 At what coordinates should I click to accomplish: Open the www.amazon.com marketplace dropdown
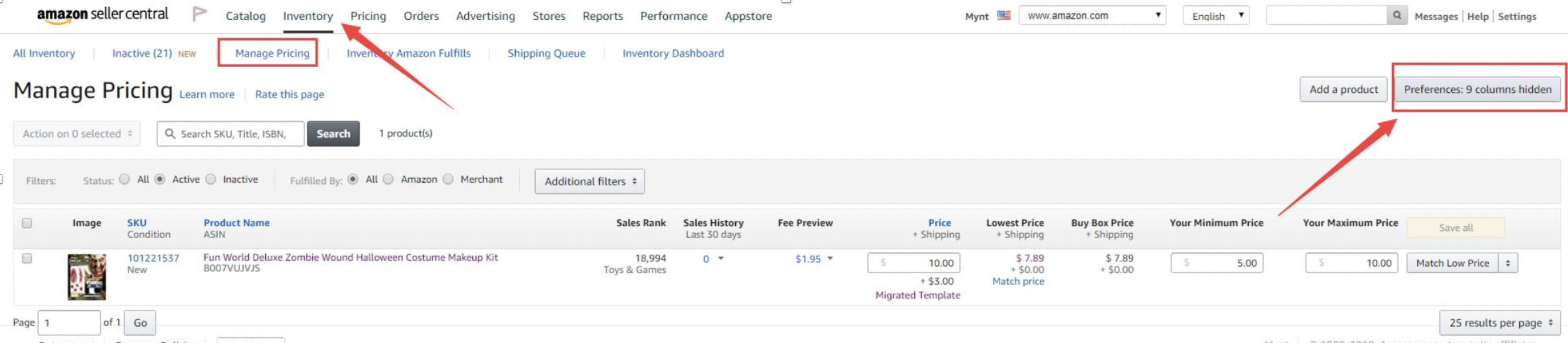click(1093, 15)
